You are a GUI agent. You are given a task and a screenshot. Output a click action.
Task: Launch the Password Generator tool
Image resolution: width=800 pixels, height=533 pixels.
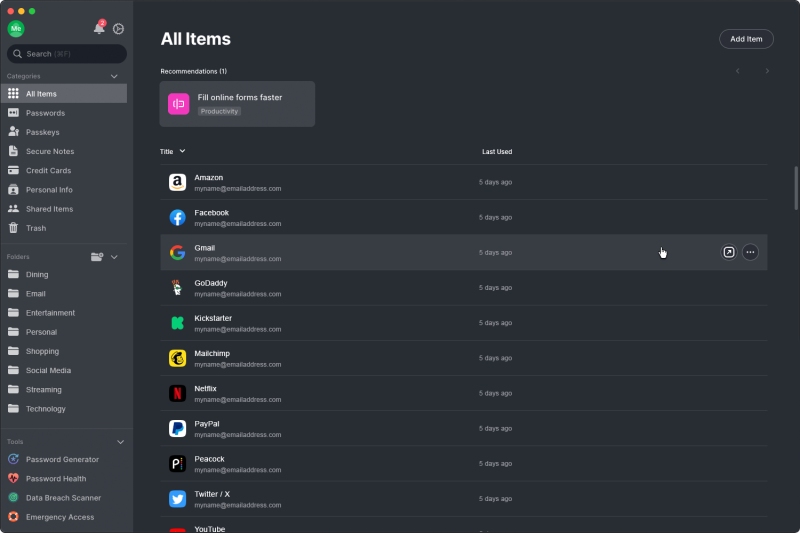pos(64,460)
